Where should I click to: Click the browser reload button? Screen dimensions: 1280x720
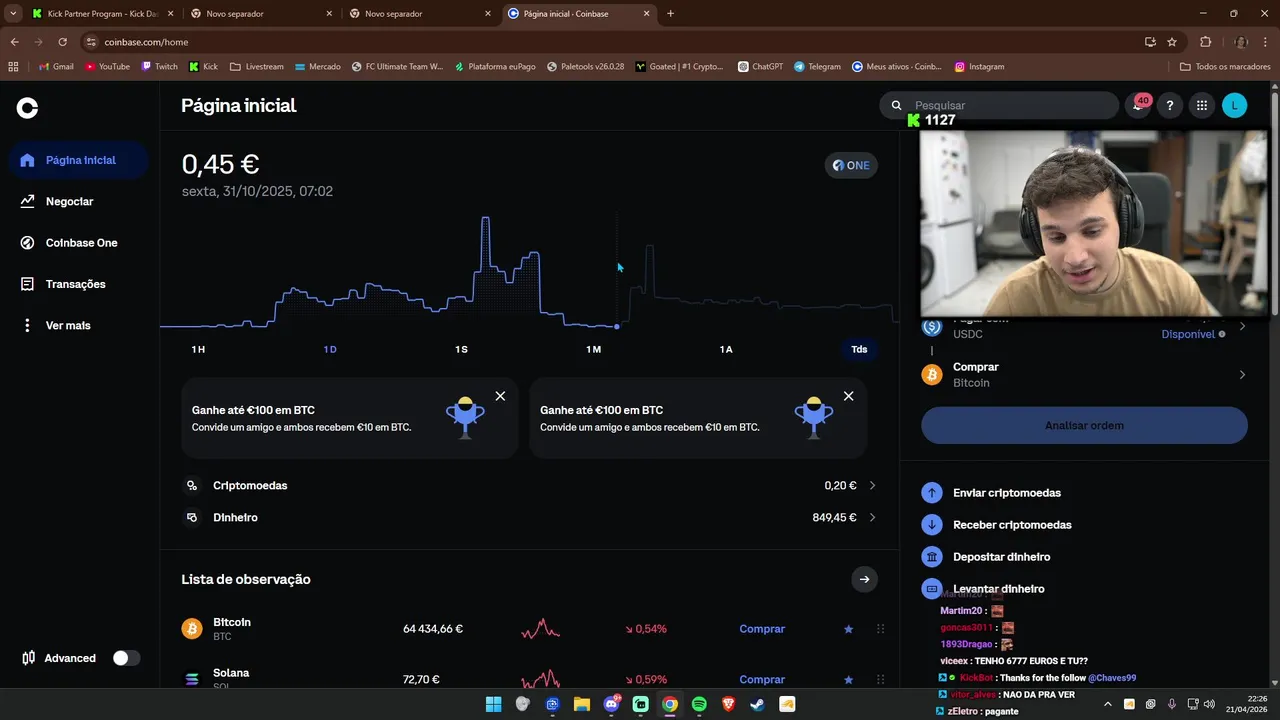click(62, 42)
